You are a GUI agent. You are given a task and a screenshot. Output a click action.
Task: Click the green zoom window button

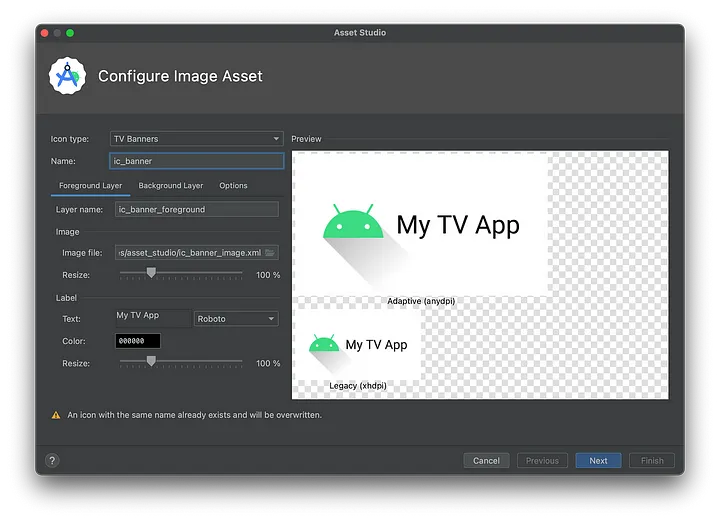point(70,33)
